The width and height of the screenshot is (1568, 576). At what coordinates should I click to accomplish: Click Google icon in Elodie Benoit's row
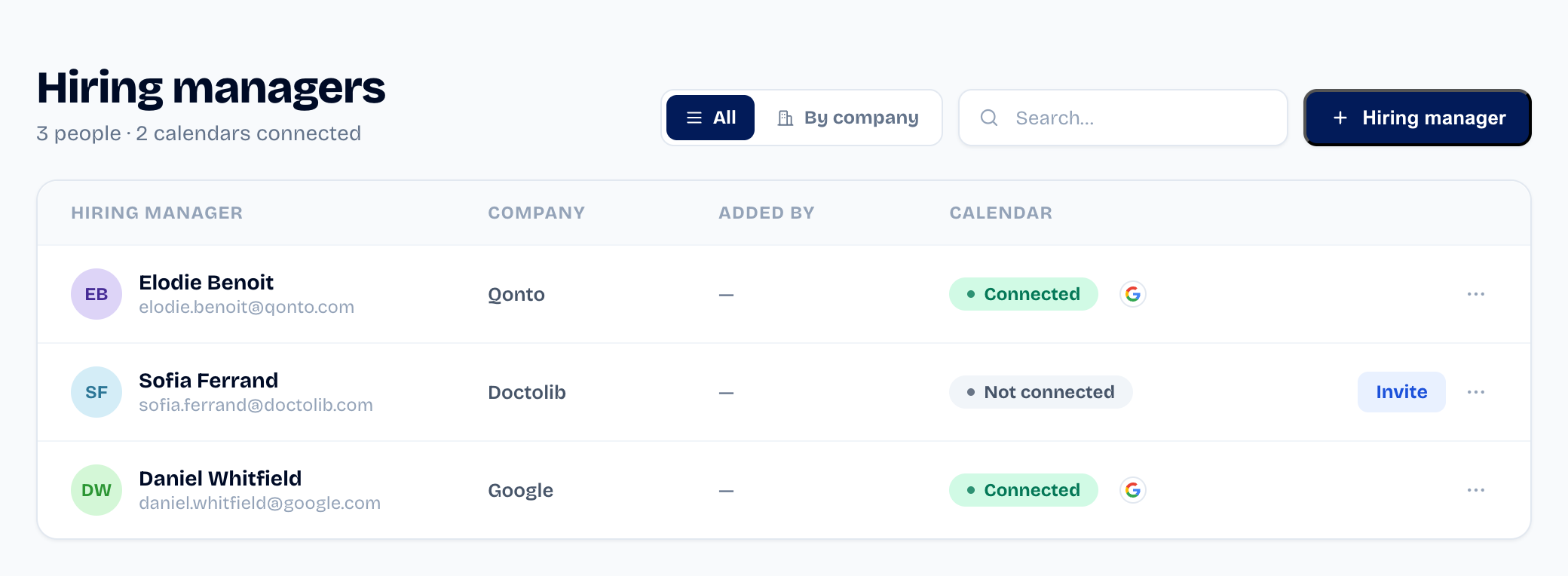(x=1132, y=294)
